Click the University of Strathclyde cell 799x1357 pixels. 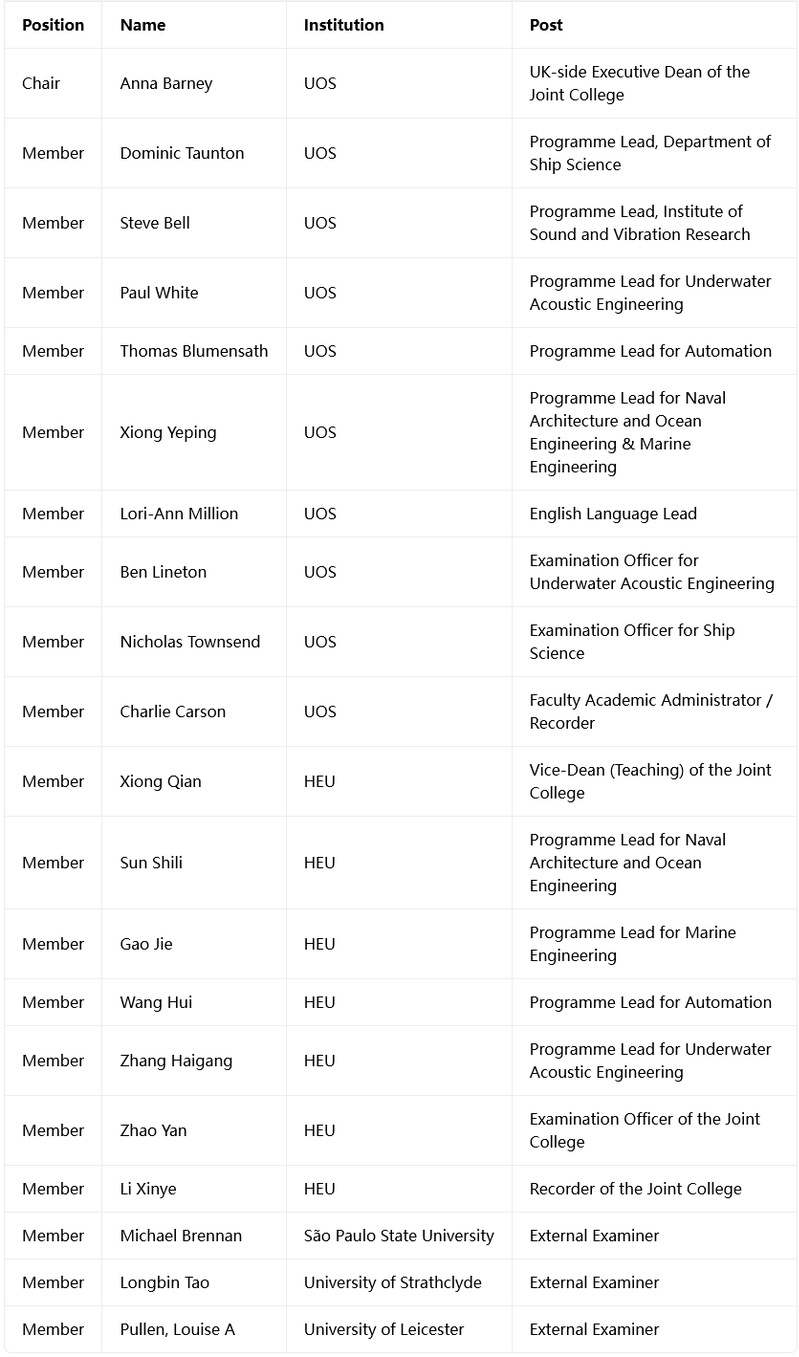tap(399, 1282)
